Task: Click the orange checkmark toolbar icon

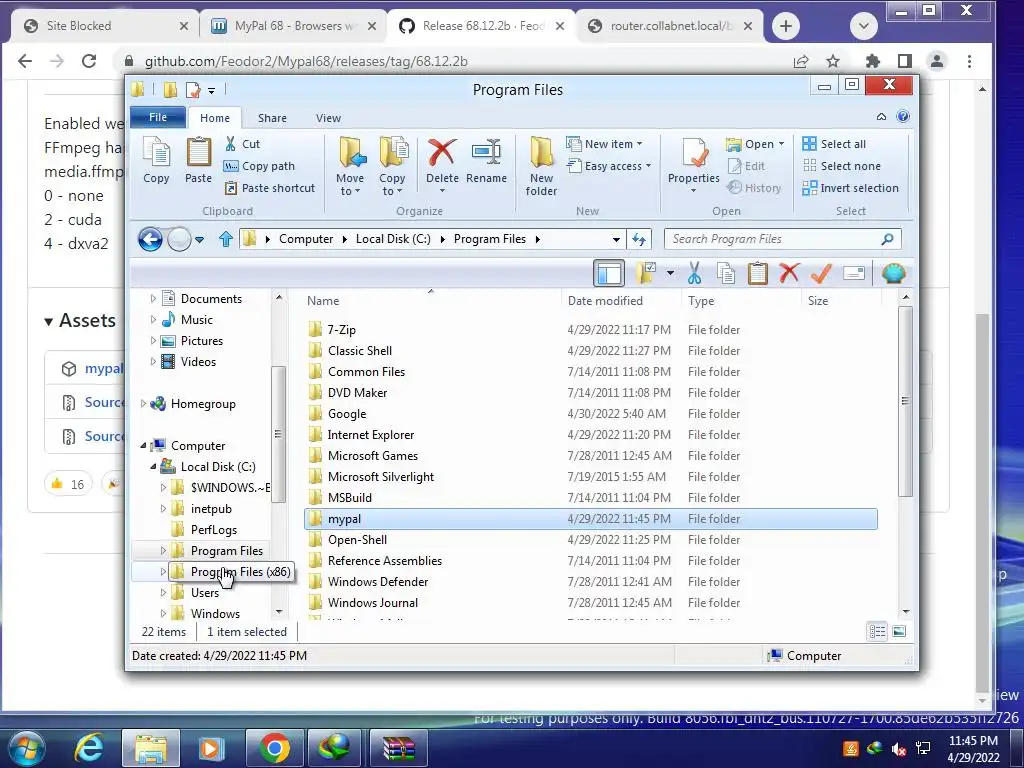Action: (x=821, y=274)
